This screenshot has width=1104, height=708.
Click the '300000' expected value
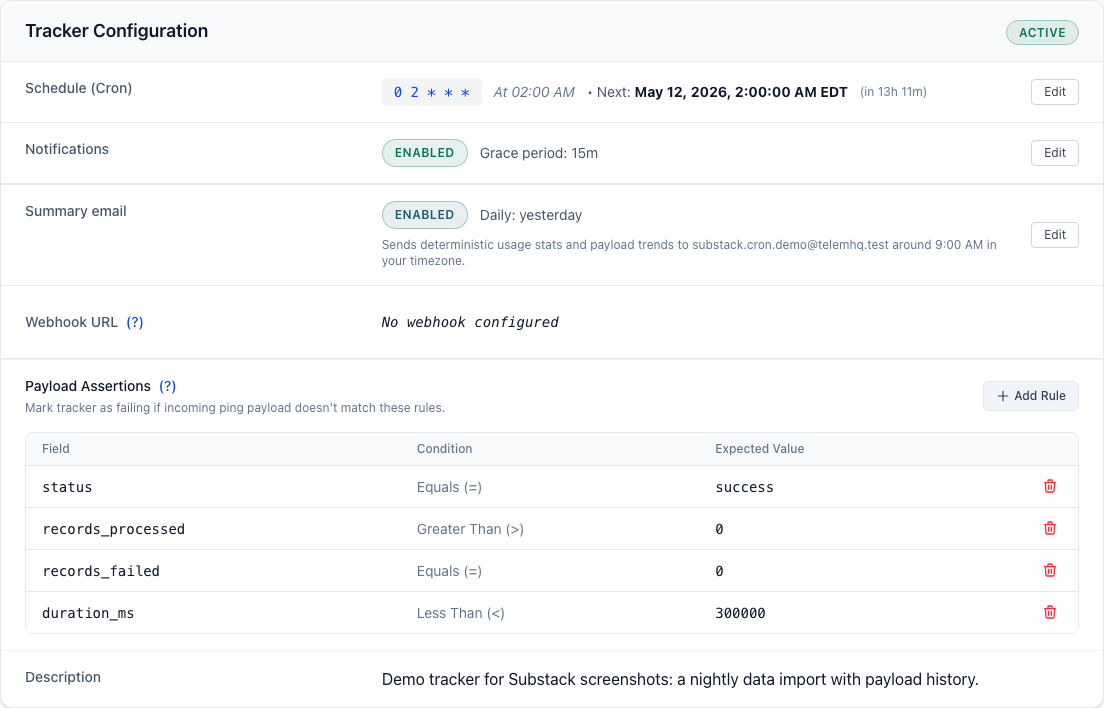740,613
